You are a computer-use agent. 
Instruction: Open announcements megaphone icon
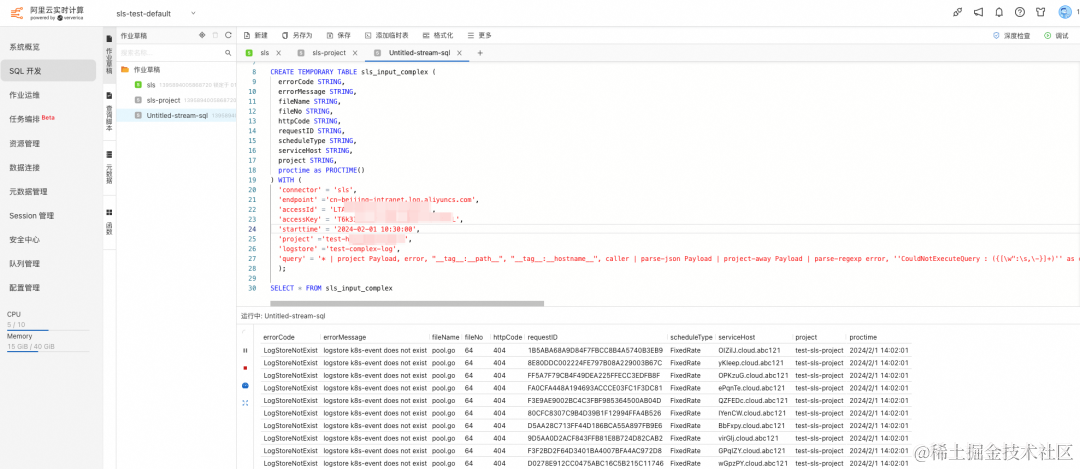pos(978,12)
